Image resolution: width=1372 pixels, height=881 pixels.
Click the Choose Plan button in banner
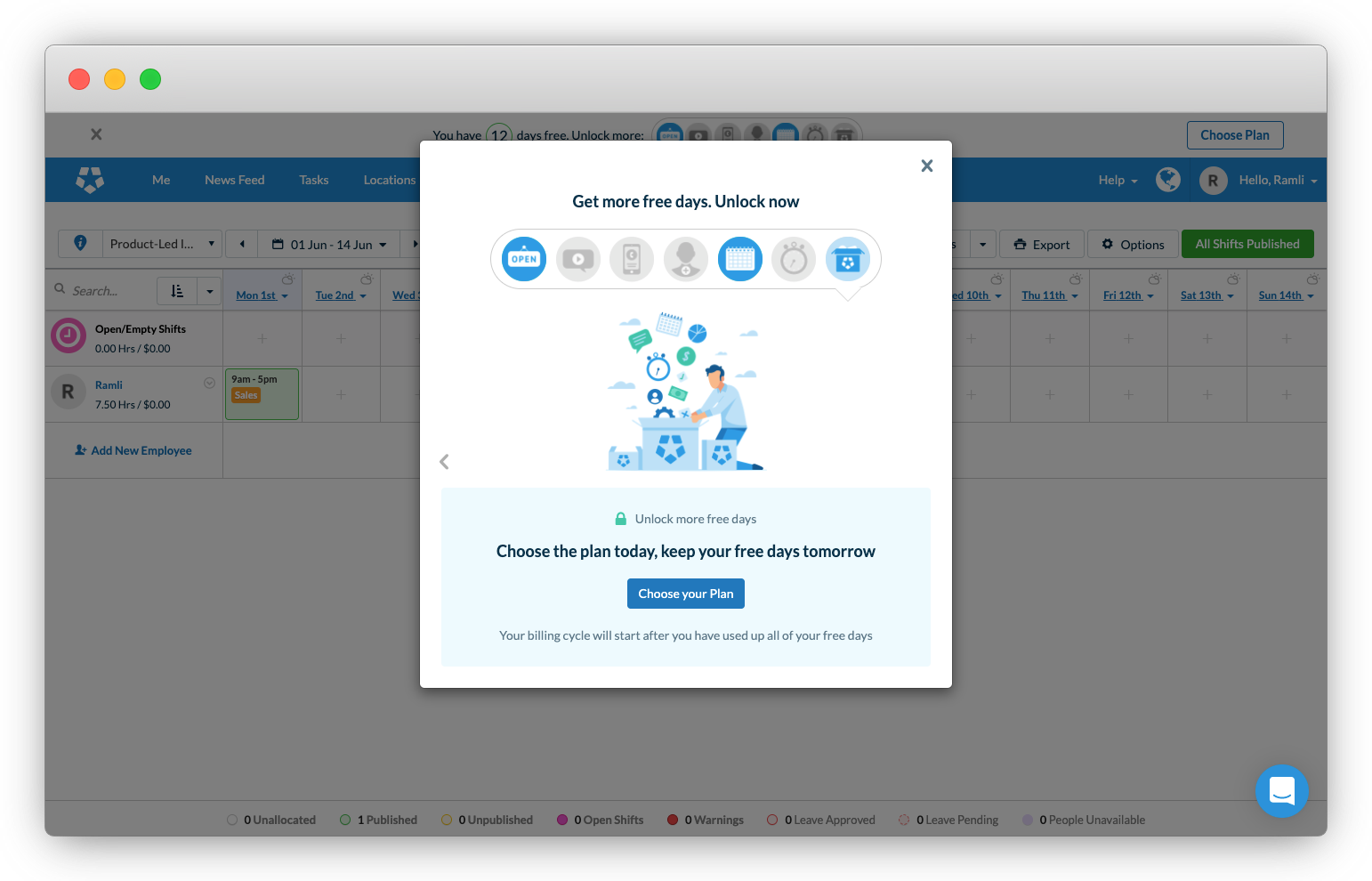[x=1234, y=135]
